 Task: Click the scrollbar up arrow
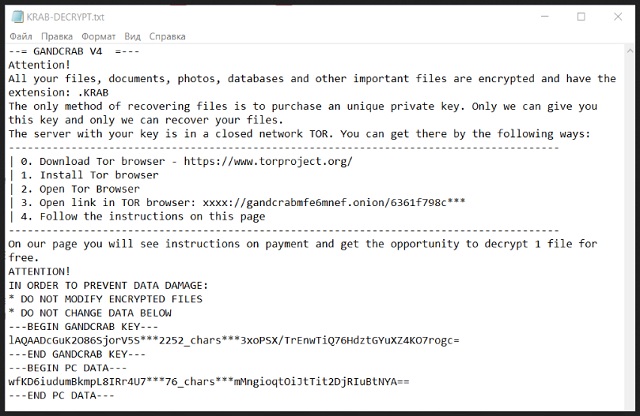point(629,51)
